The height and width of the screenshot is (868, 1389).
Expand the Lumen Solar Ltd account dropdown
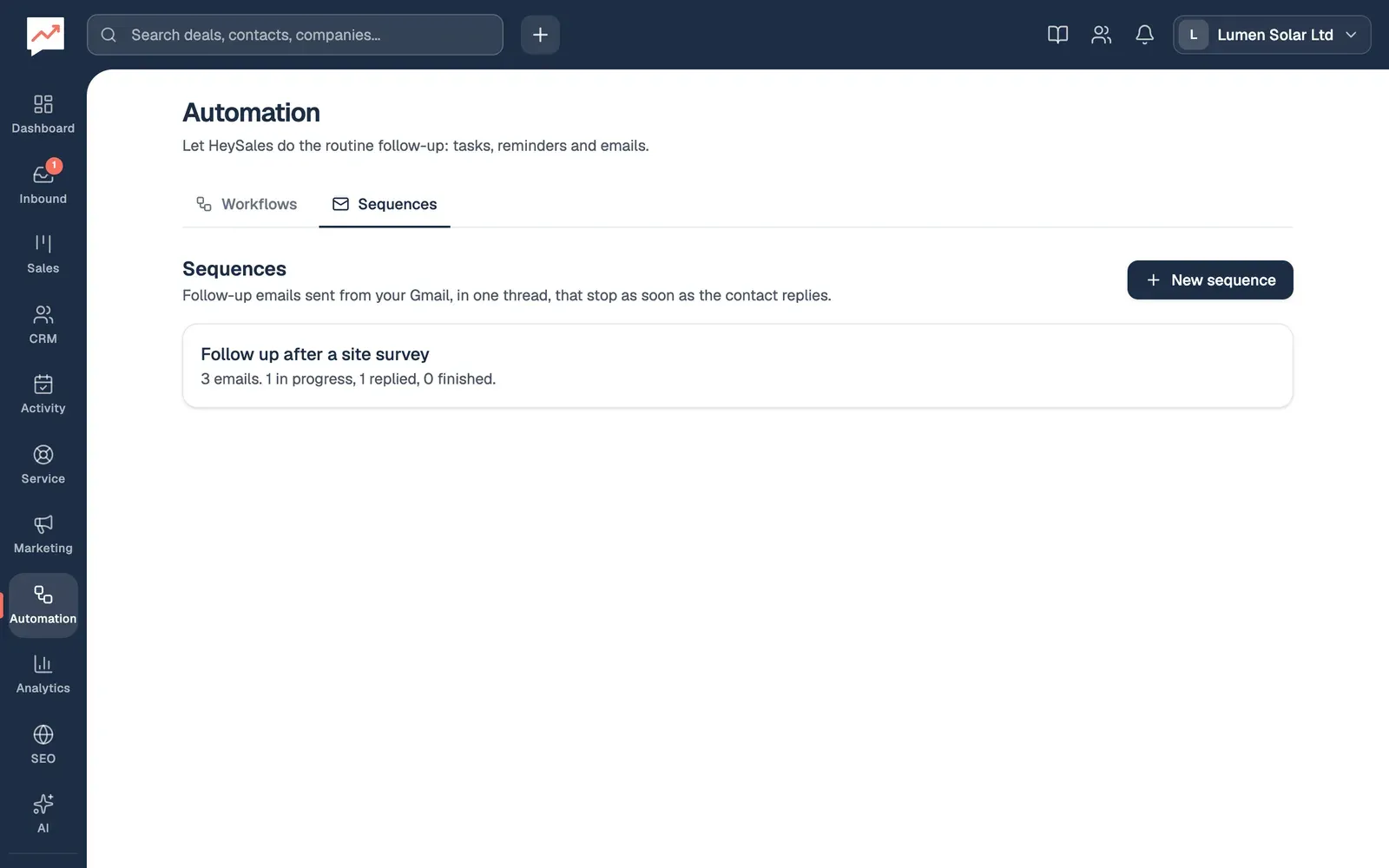coord(1272,35)
